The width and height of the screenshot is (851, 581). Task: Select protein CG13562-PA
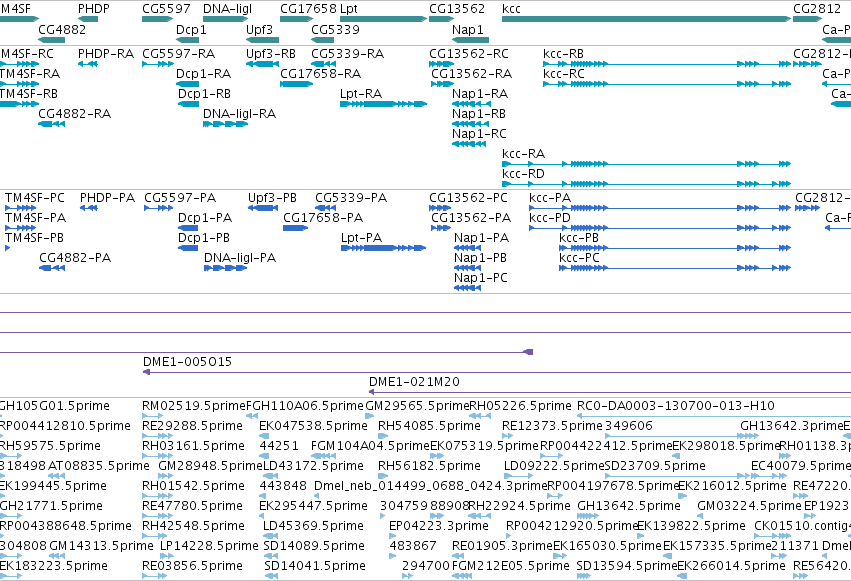tap(441, 228)
